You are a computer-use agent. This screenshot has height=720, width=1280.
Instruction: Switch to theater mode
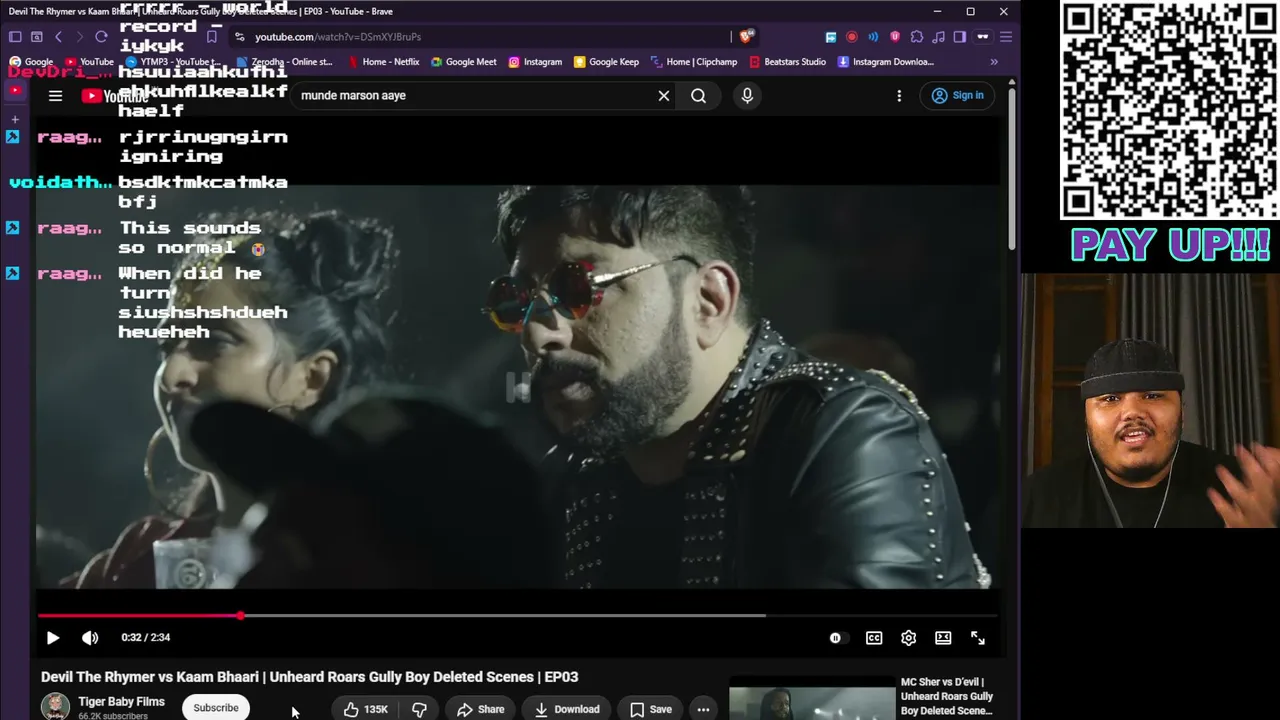(943, 638)
